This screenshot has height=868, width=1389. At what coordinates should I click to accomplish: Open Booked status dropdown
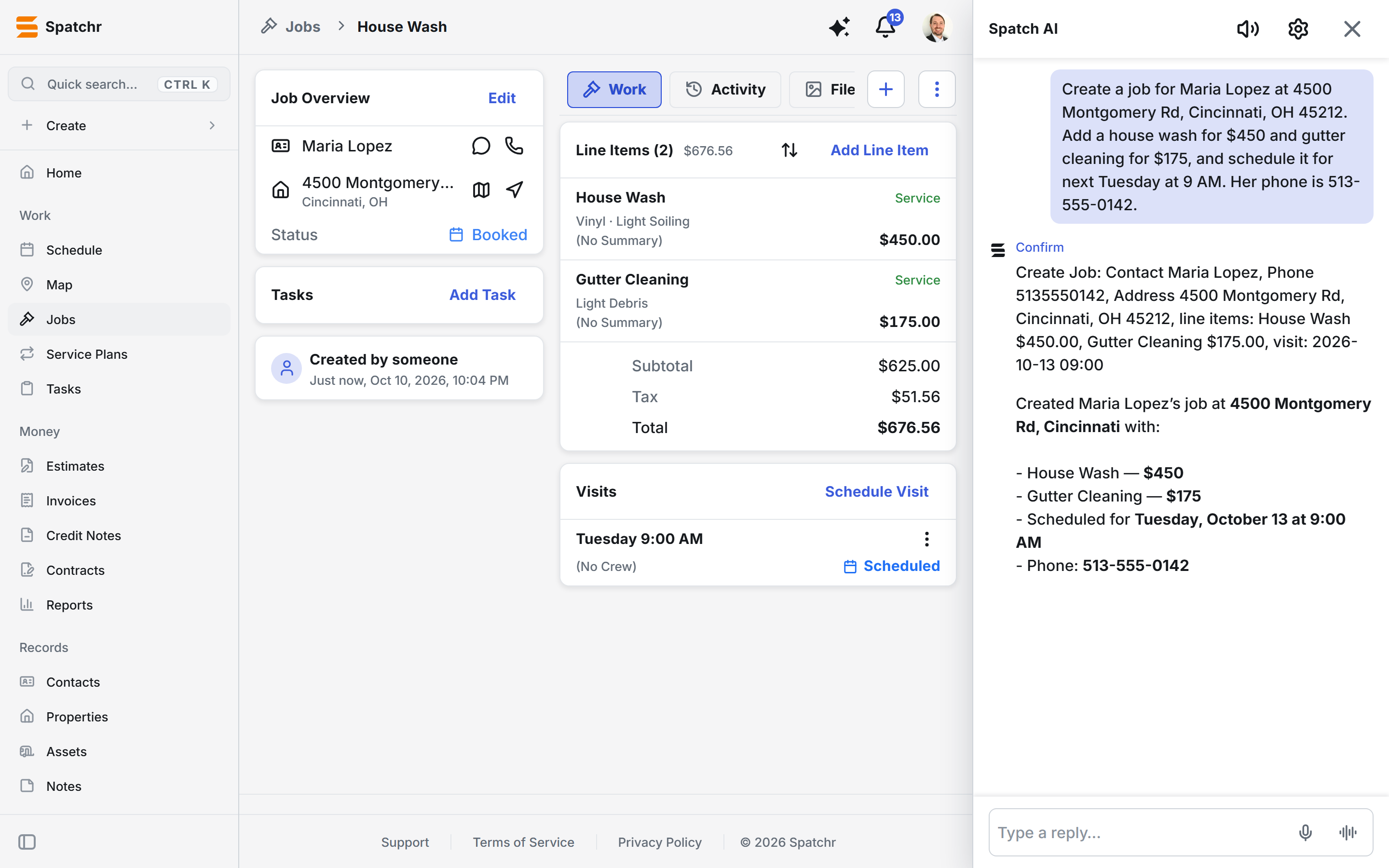pos(488,235)
